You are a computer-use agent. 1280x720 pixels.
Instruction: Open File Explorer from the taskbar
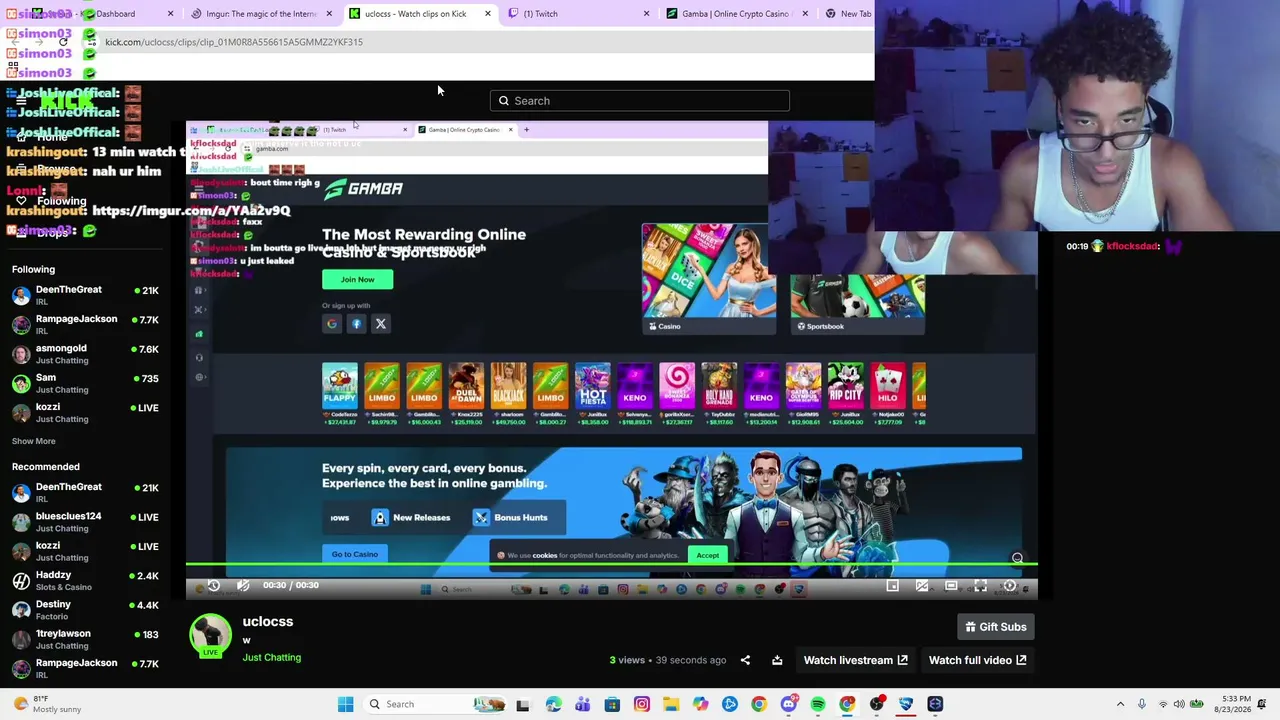671,704
